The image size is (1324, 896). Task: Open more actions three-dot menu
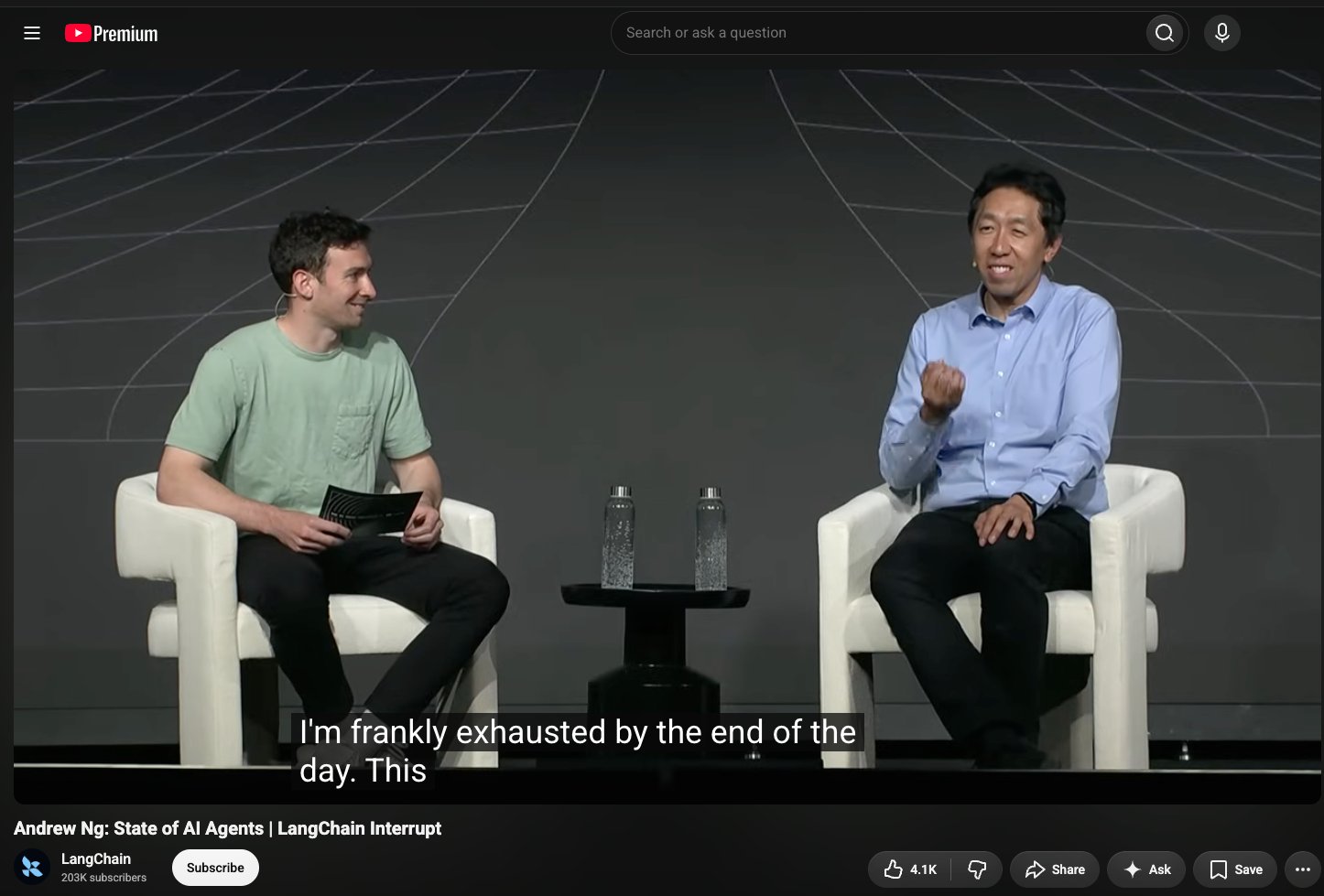(1303, 869)
